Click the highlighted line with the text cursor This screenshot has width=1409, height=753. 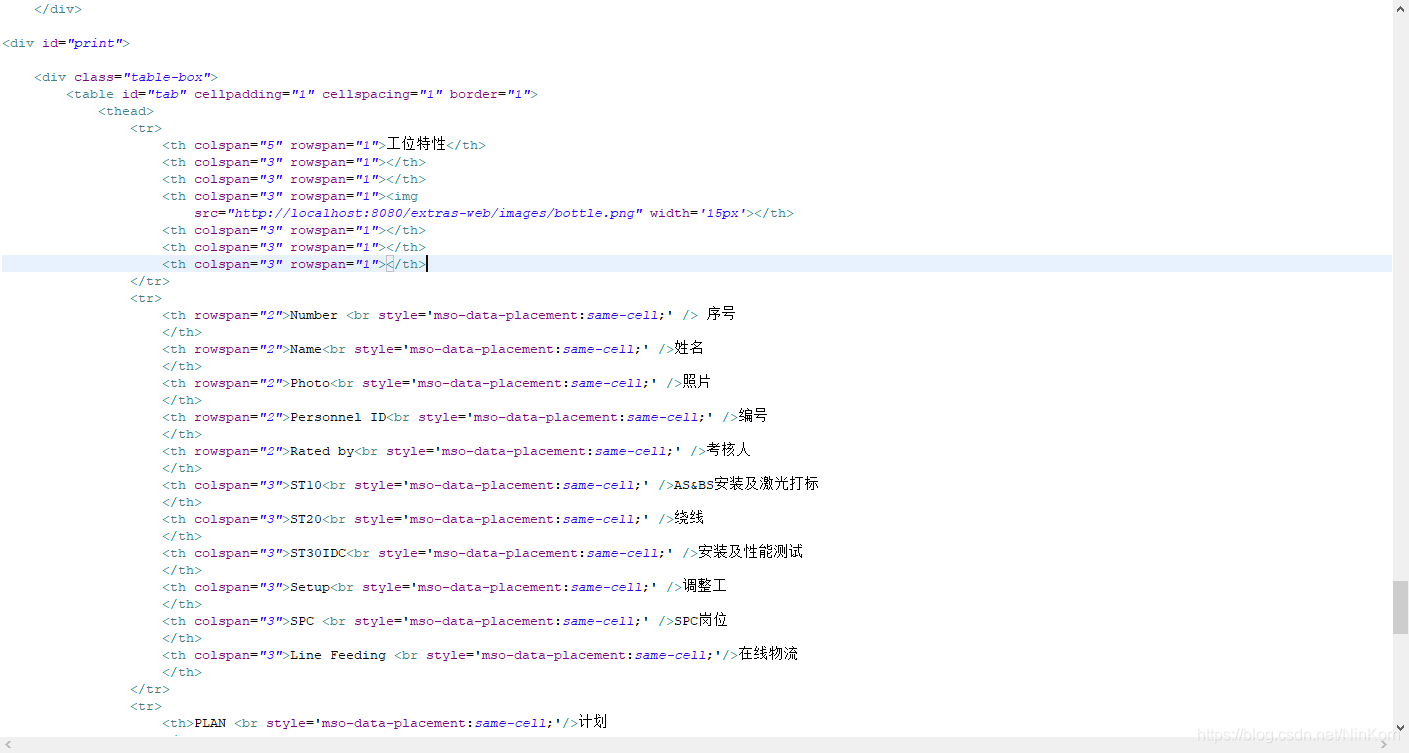click(x=696, y=264)
